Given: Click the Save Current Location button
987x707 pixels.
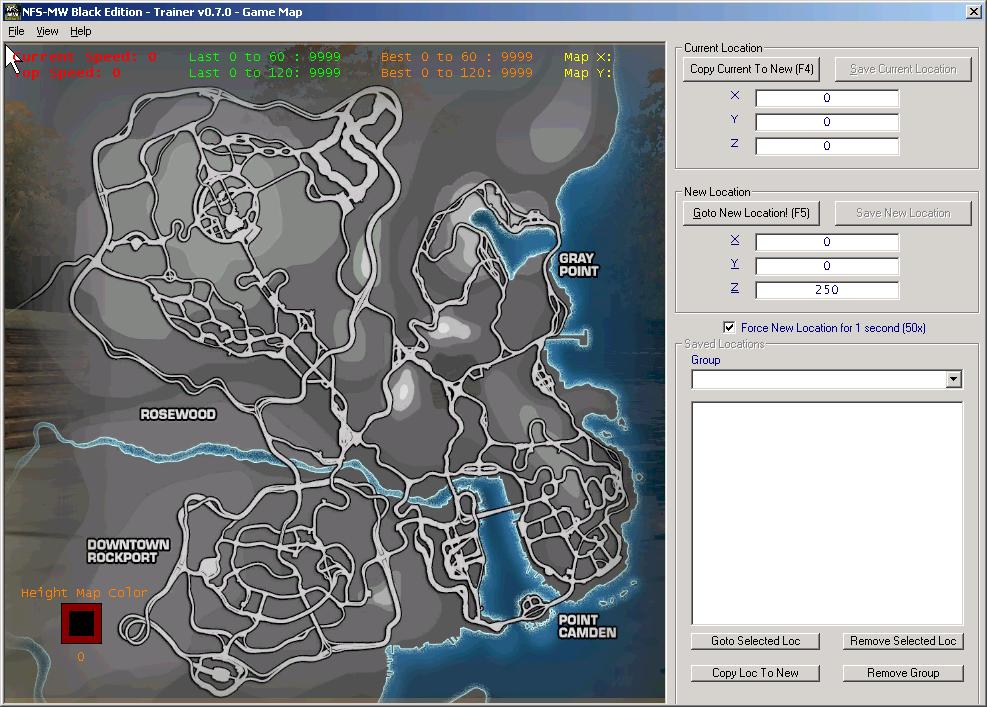Looking at the screenshot, I should pos(902,69).
